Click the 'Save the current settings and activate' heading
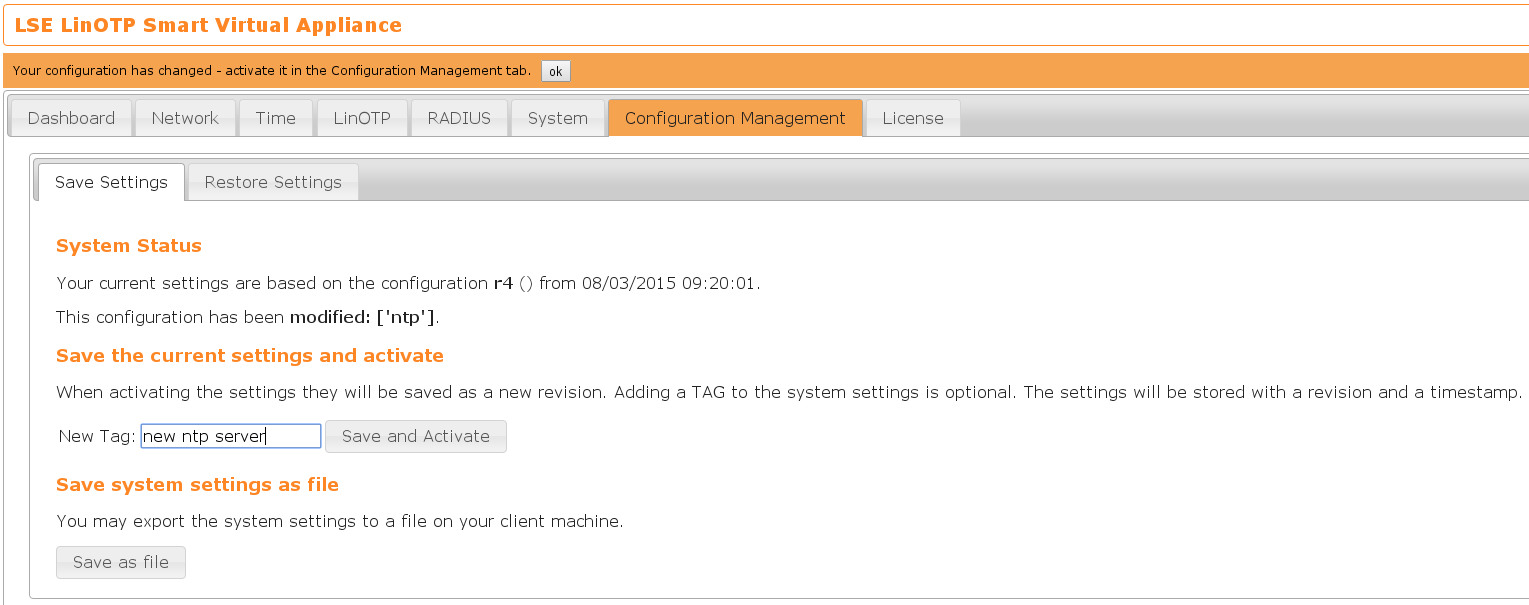Viewport: 1529px width, 605px height. (250, 356)
